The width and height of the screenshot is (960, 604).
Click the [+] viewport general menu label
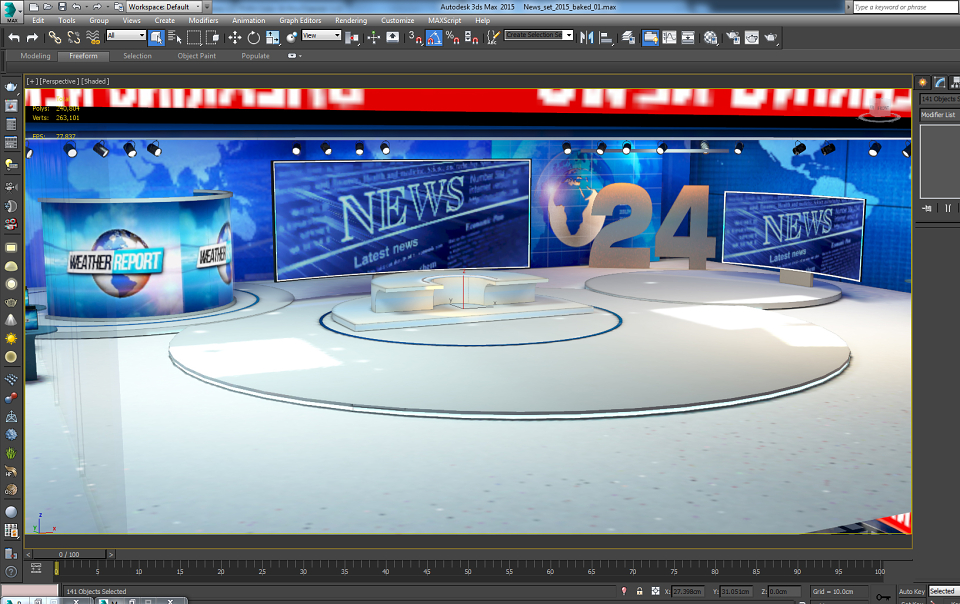point(32,81)
